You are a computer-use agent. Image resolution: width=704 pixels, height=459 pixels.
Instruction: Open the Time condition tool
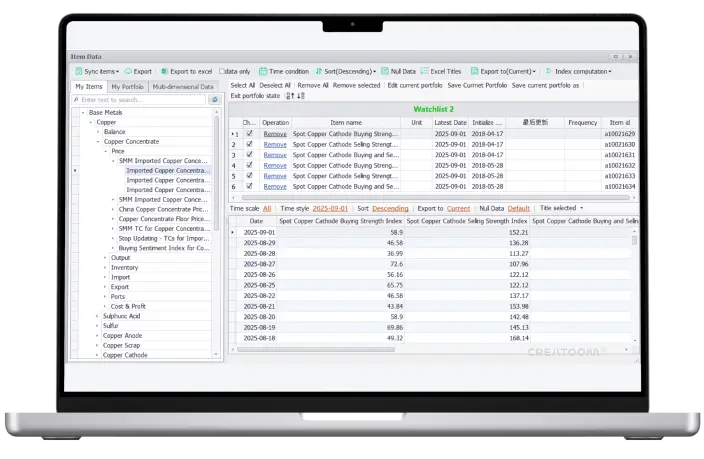point(263,72)
